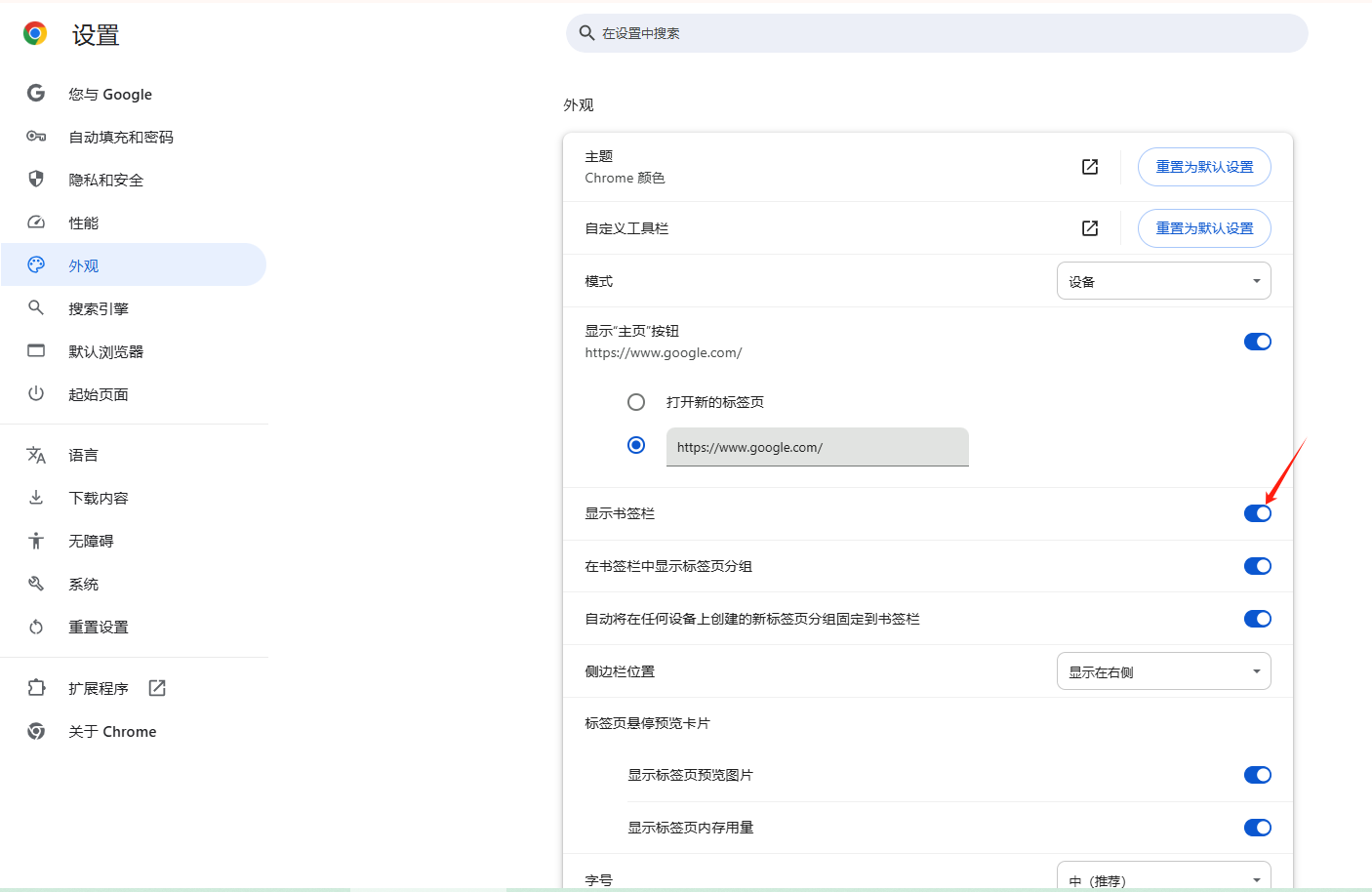Go to 自动填充和密码 section
The height and width of the screenshot is (892, 1372).
pos(134,137)
